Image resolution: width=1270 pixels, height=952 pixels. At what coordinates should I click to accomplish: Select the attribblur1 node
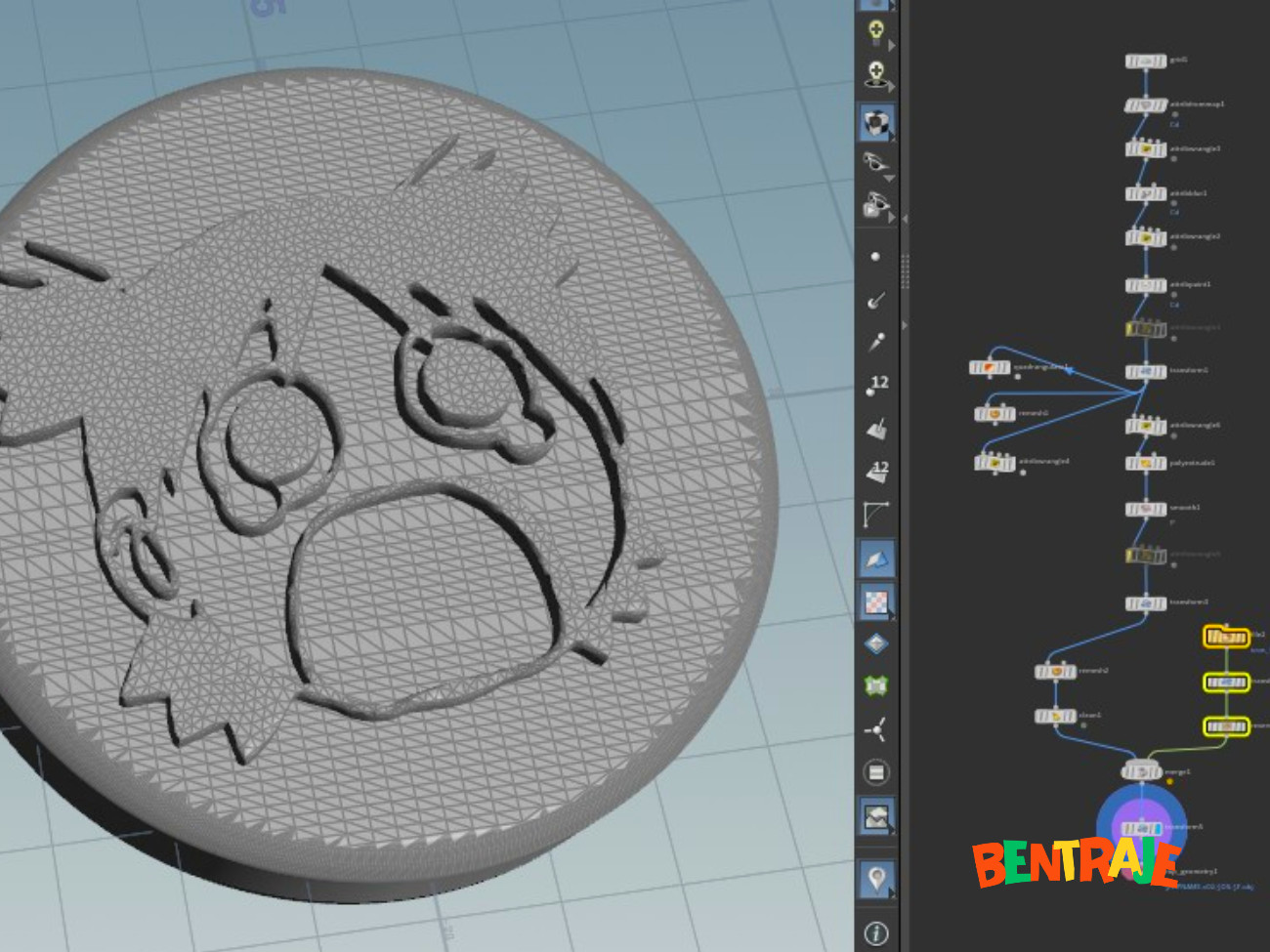(x=1145, y=193)
